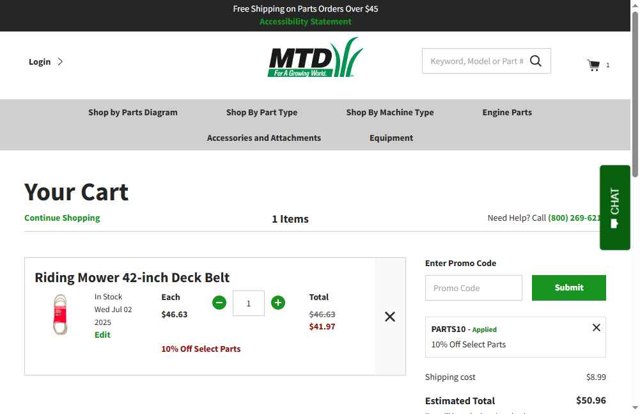Click the Promo Code field
The image size is (640, 414).
coord(473,288)
